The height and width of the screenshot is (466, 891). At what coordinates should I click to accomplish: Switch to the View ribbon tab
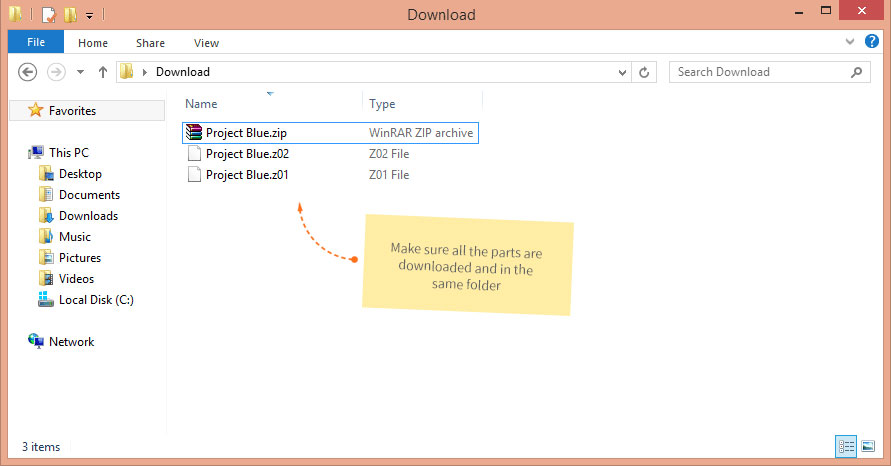click(206, 43)
